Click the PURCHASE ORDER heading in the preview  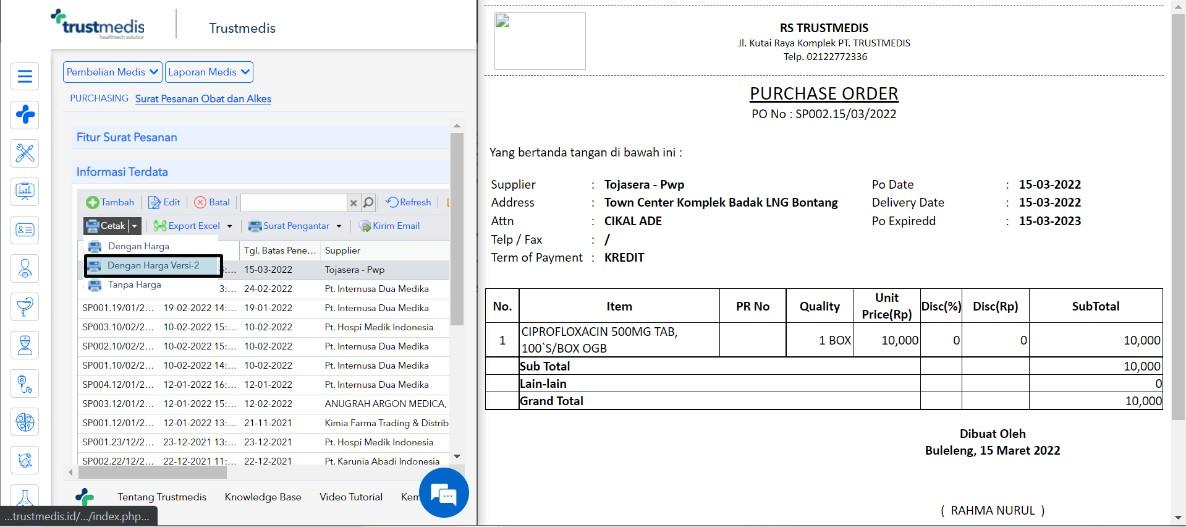[x=824, y=94]
